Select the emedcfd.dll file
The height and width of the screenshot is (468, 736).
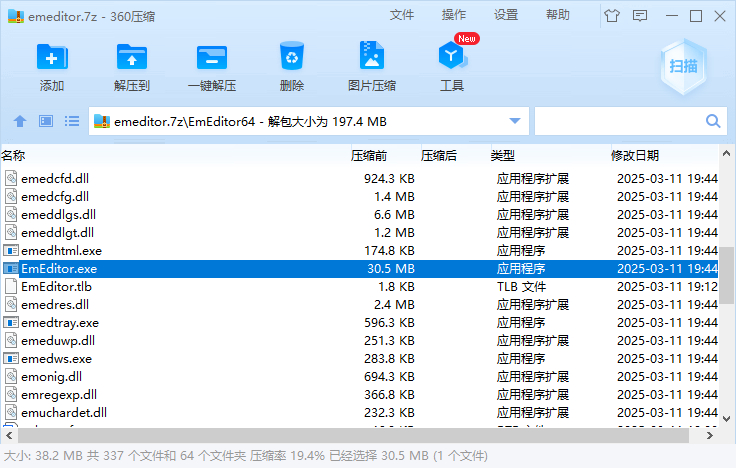pyautogui.click(x=55, y=178)
